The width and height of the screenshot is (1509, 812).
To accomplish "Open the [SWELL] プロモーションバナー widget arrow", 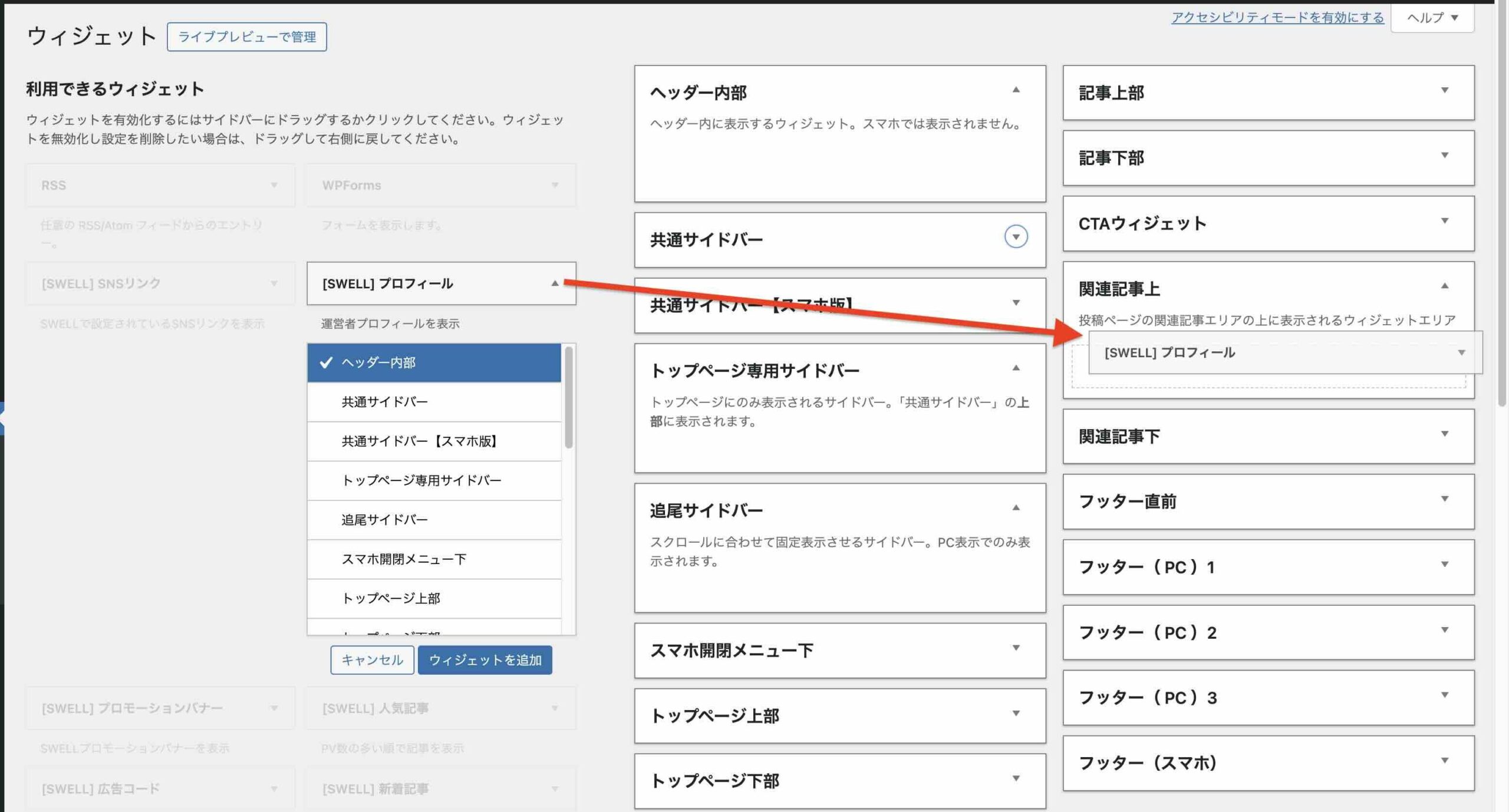I will click(x=274, y=708).
